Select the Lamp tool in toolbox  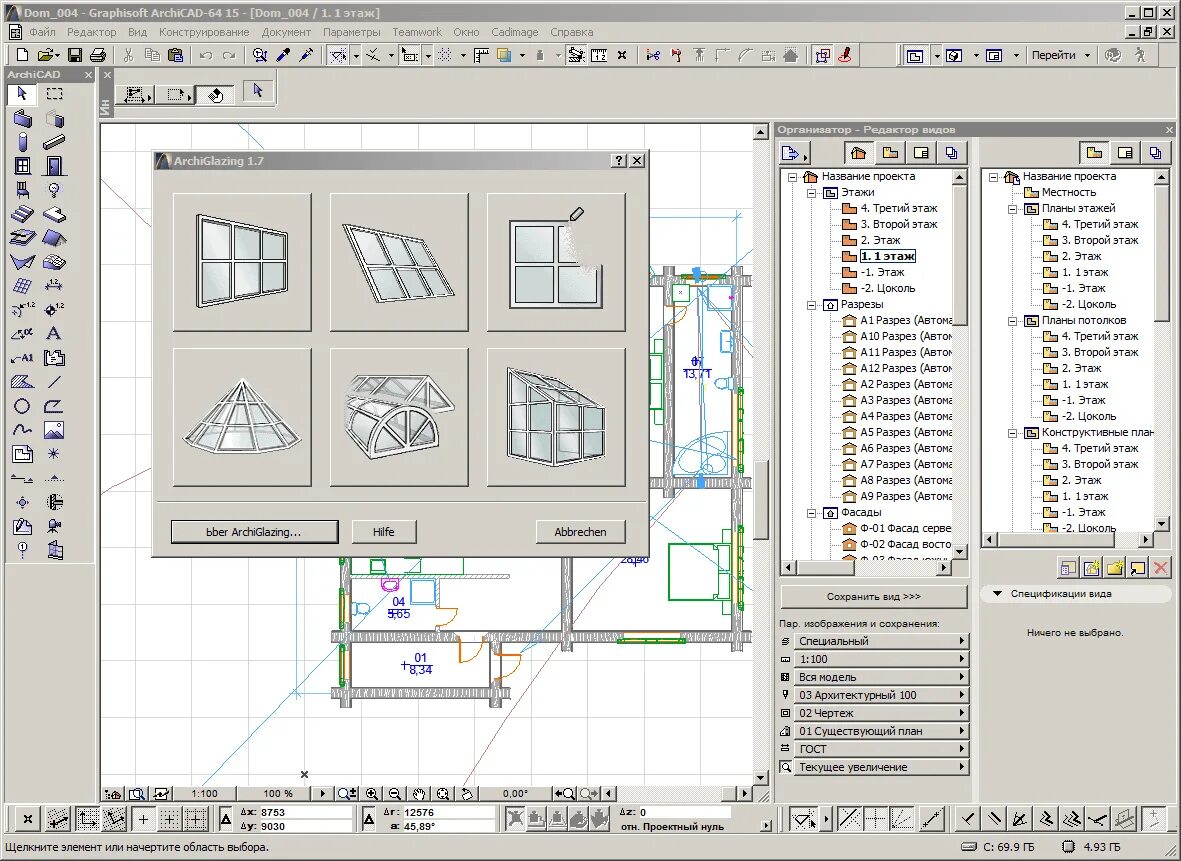[x=54, y=190]
